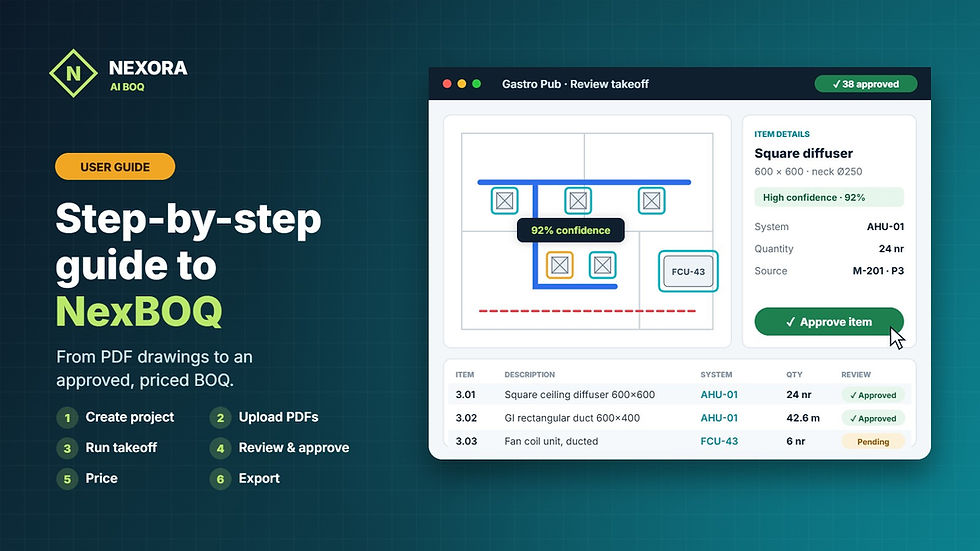The image size is (980, 551).
Task: Click the ITEM column header
Action: (464, 374)
